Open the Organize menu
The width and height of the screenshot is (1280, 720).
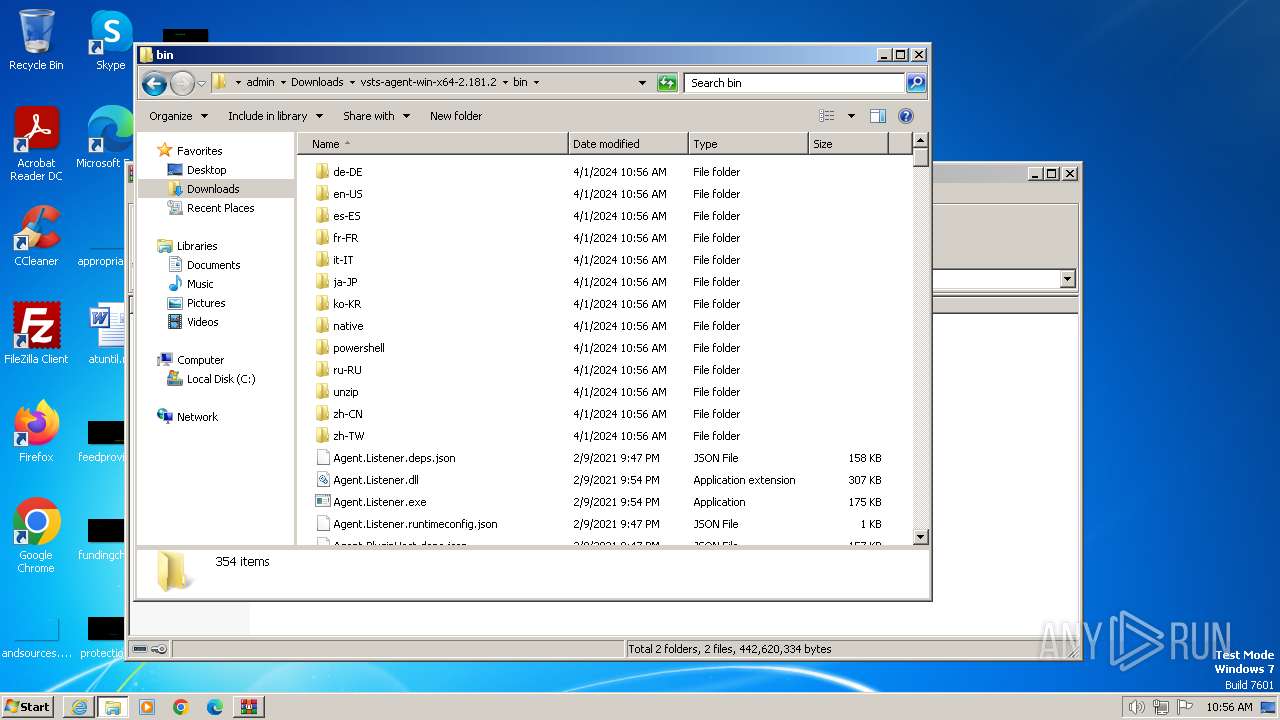[x=178, y=116]
